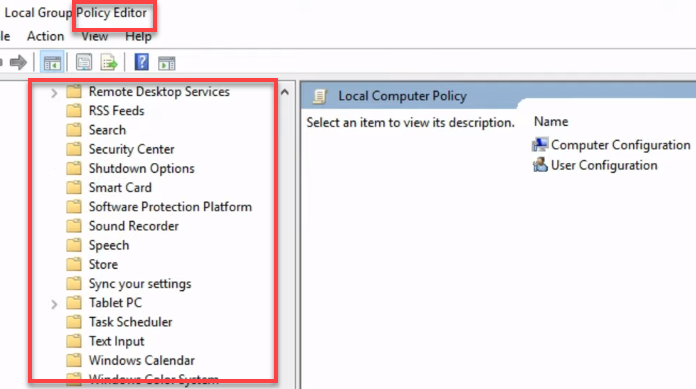Image resolution: width=696 pixels, height=389 pixels.
Task: Click the Task Scheduler folder icon
Action: [x=74, y=322]
